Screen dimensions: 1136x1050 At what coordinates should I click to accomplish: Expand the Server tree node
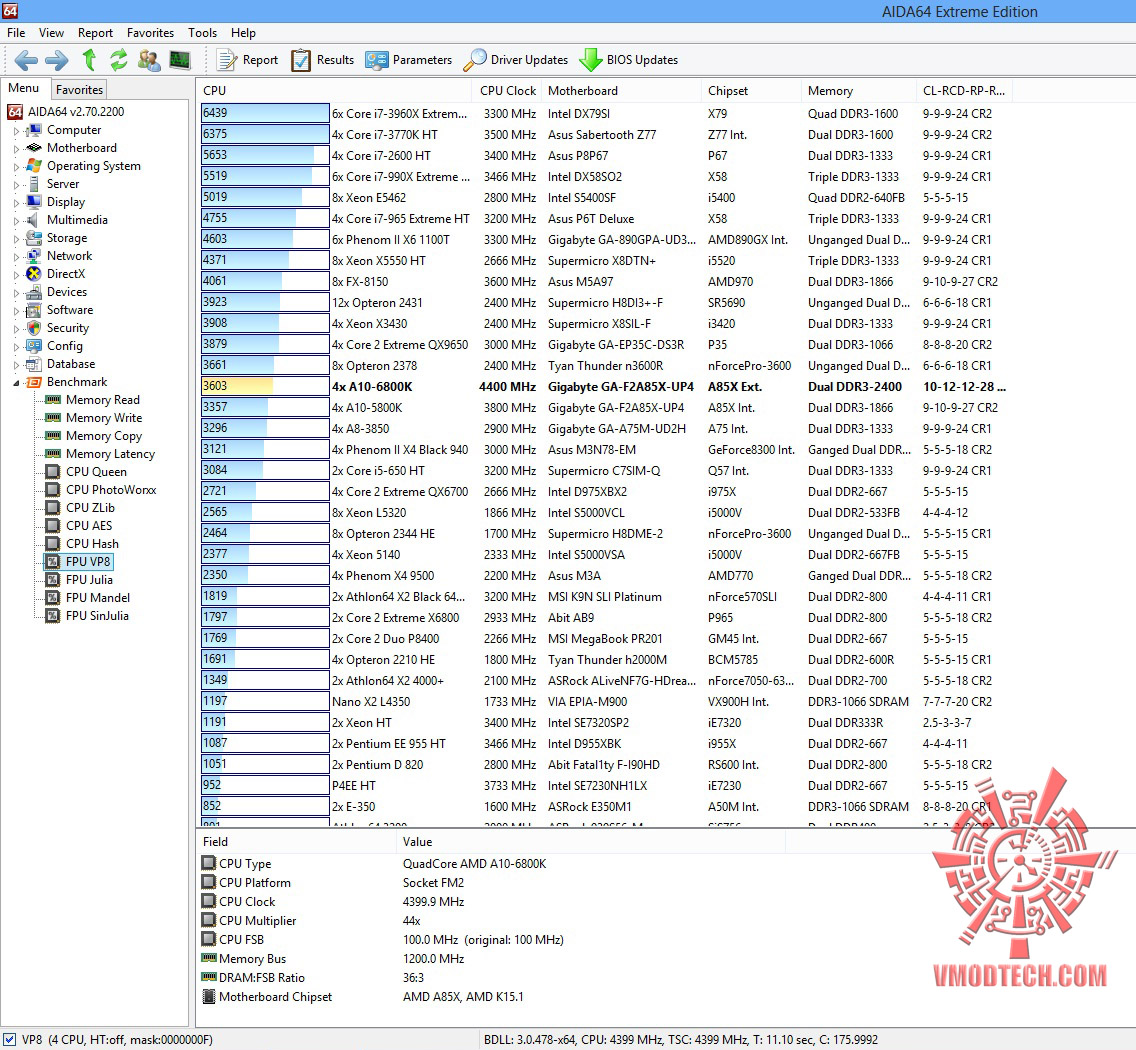tap(17, 186)
